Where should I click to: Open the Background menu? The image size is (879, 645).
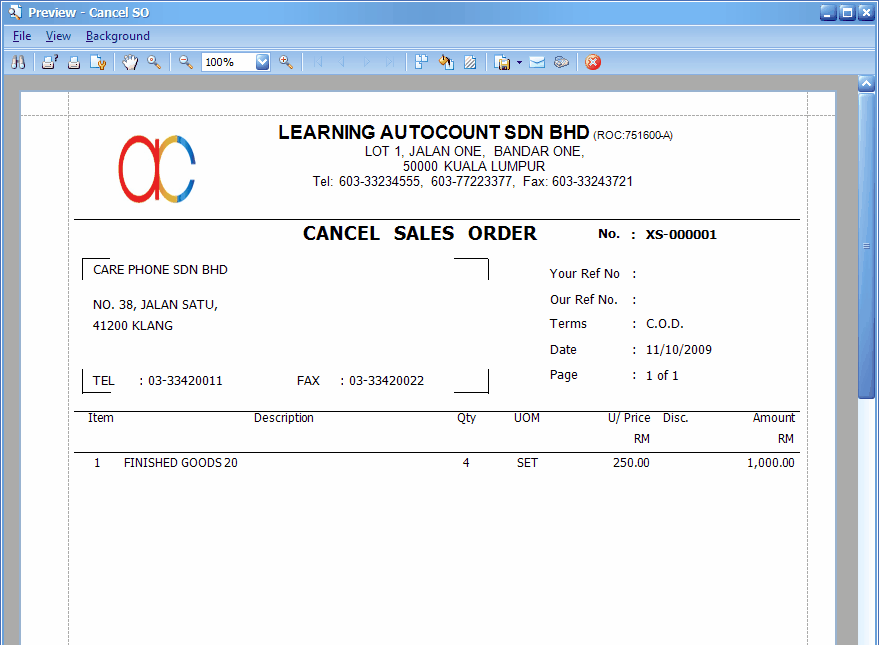[x=118, y=36]
